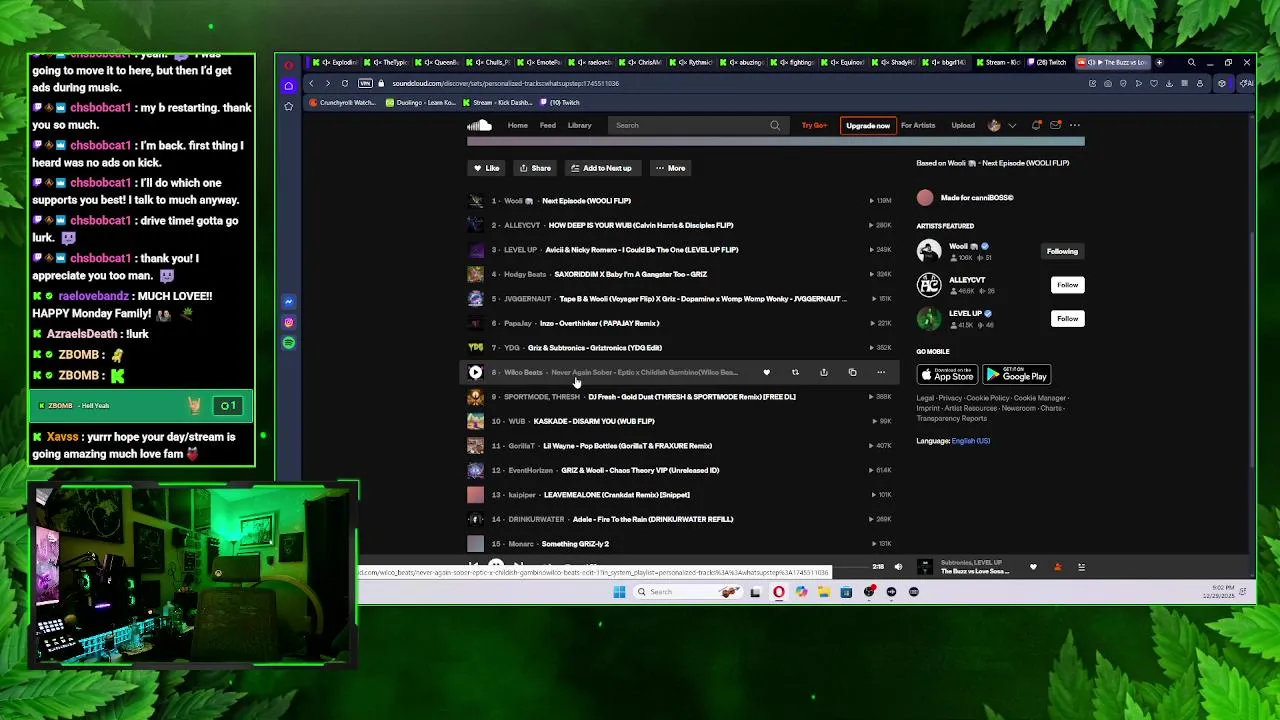The image size is (1280, 720).
Task: Open the Stream - Kick Dashboard bookmark
Action: click(x=496, y=102)
